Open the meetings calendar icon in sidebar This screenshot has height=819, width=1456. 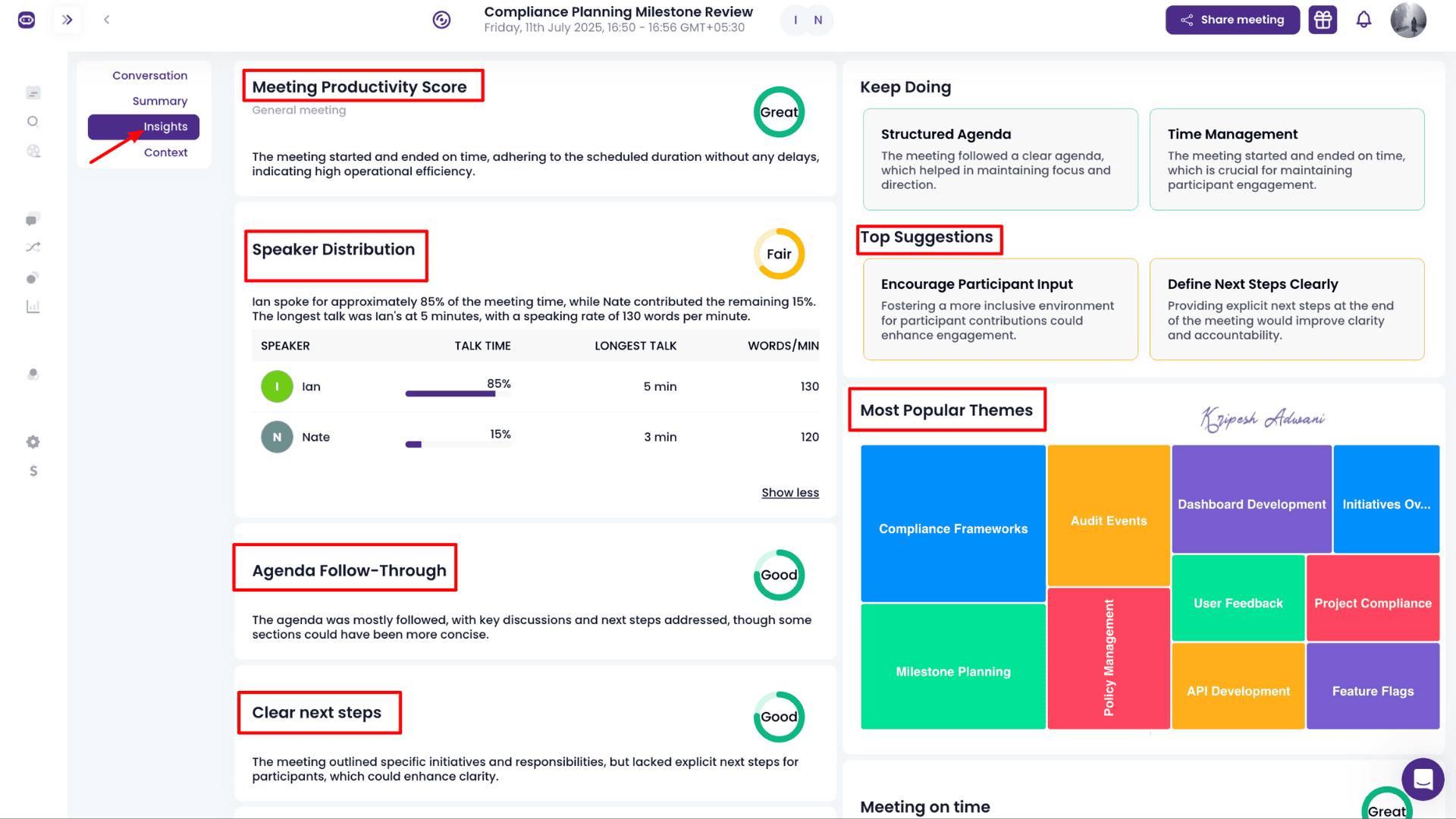(33, 93)
